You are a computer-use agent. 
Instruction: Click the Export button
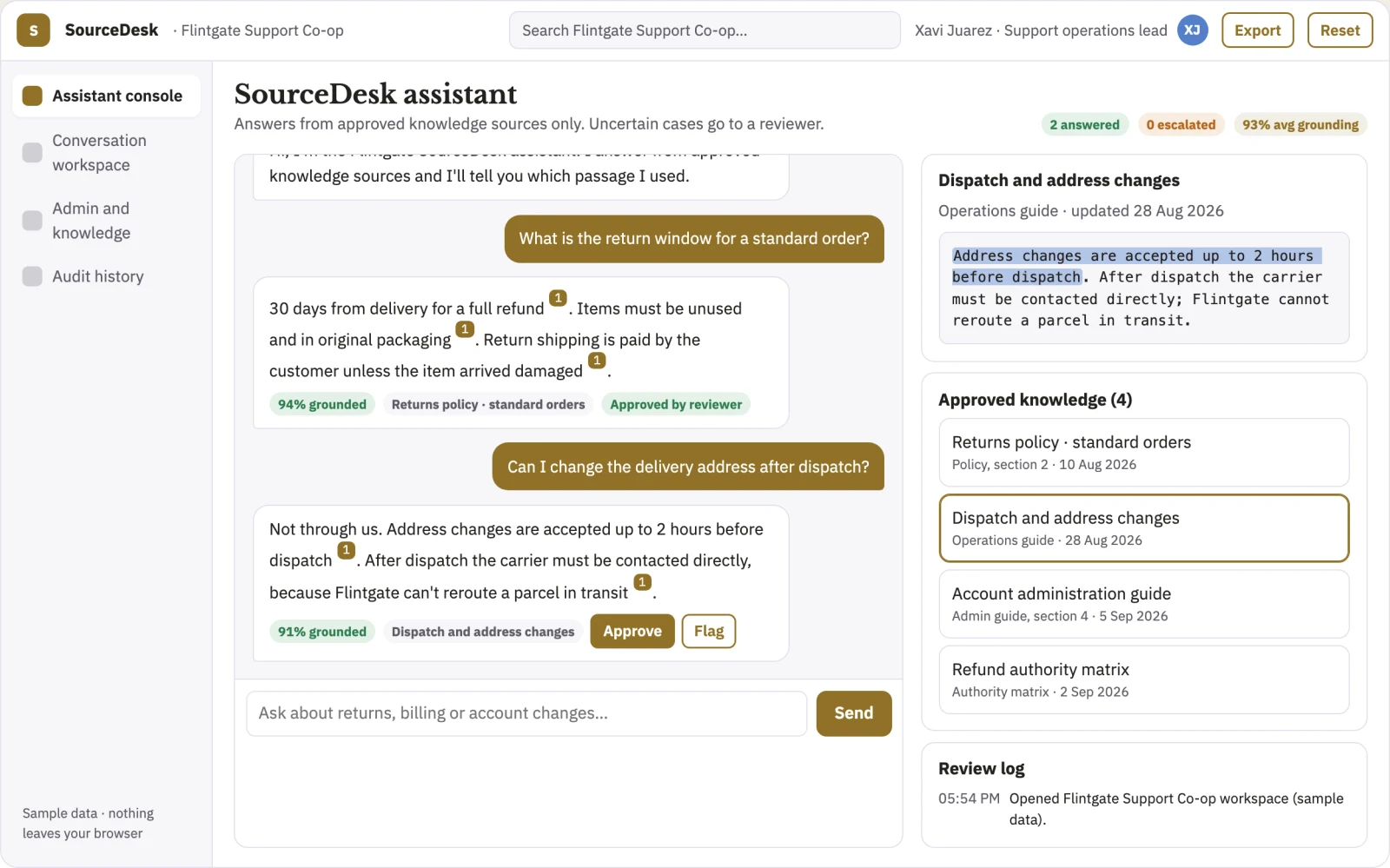pos(1257,30)
